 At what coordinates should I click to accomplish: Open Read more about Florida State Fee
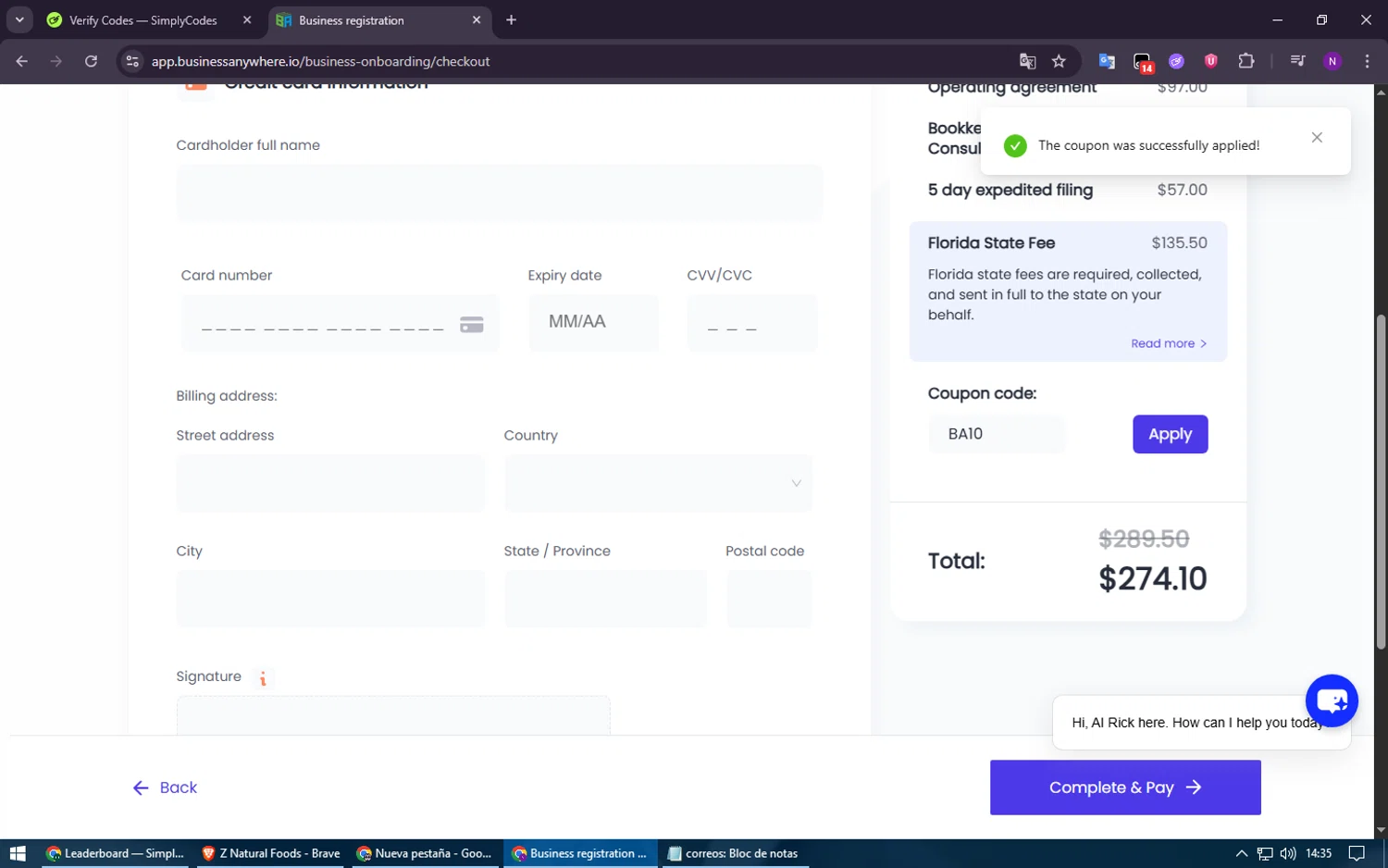1169,343
